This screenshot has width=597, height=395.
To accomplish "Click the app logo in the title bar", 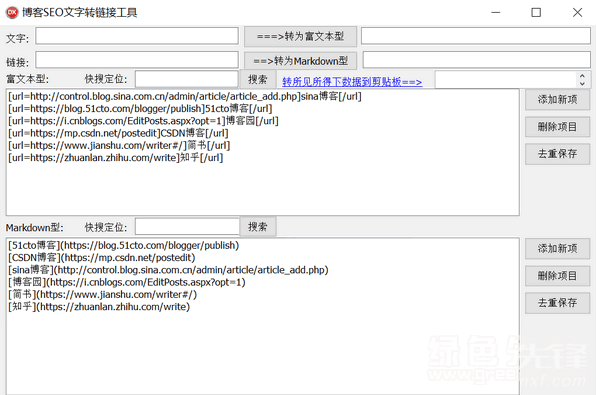I will [x=12, y=12].
